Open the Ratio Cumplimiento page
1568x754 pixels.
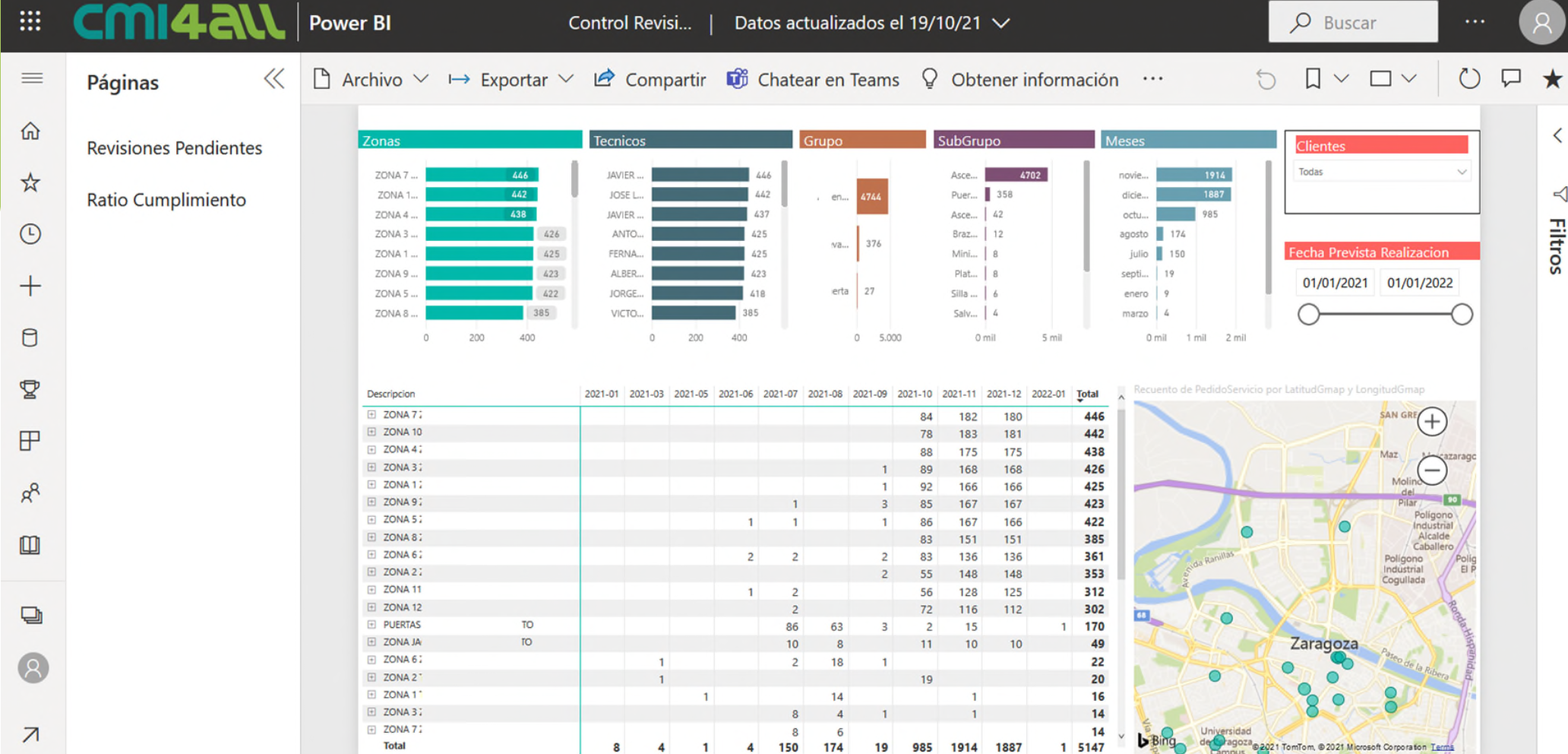pyautogui.click(x=166, y=200)
